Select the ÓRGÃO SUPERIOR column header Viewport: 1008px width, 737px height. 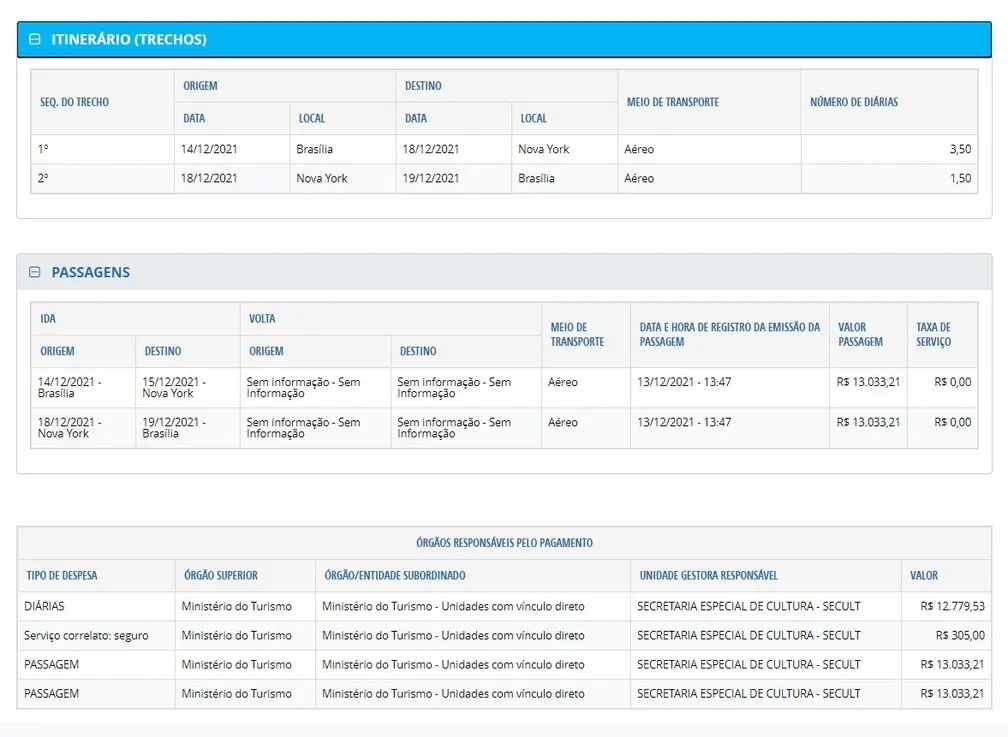point(221,575)
